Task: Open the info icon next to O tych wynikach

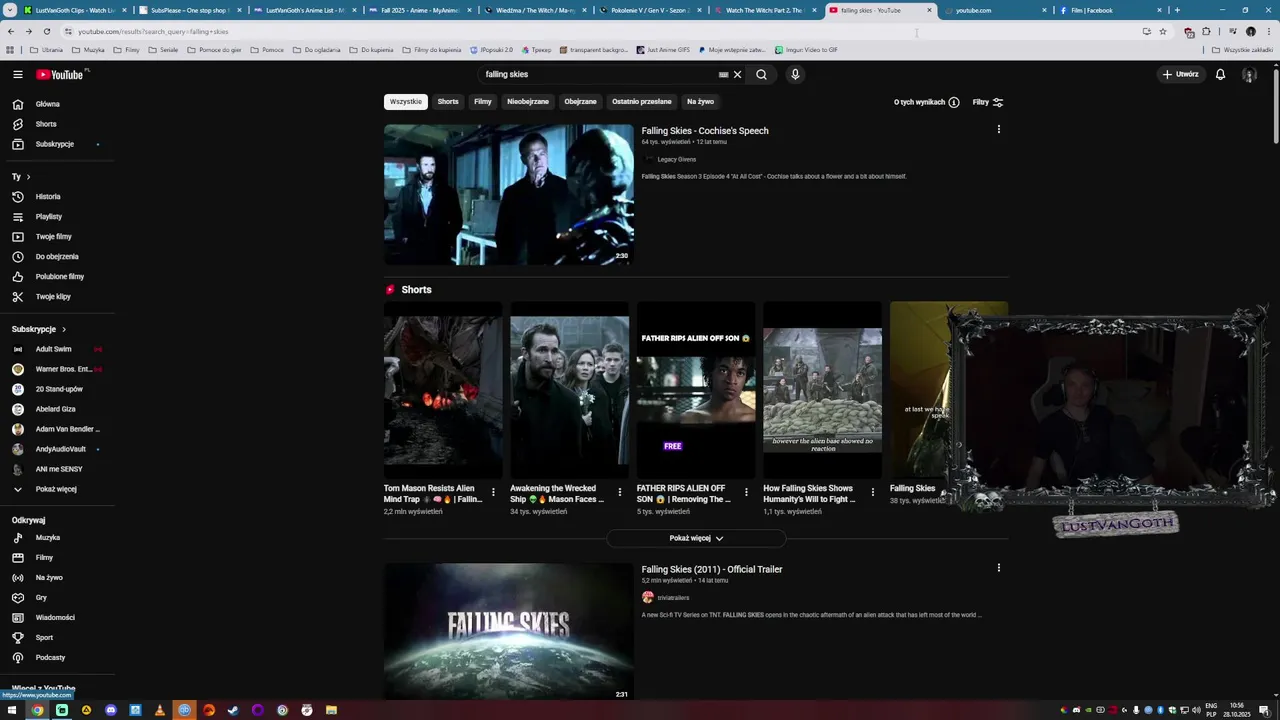Action: coord(954,102)
